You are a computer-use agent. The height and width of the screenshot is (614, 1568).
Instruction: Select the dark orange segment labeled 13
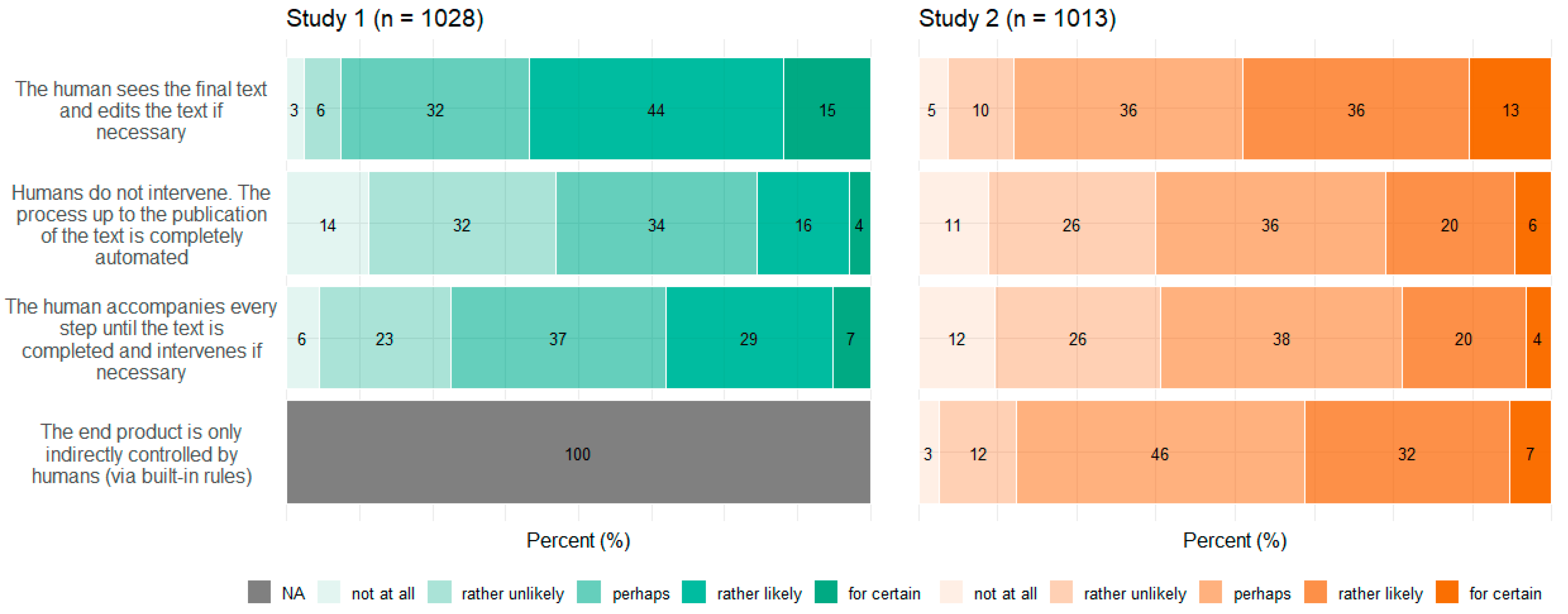1510,109
